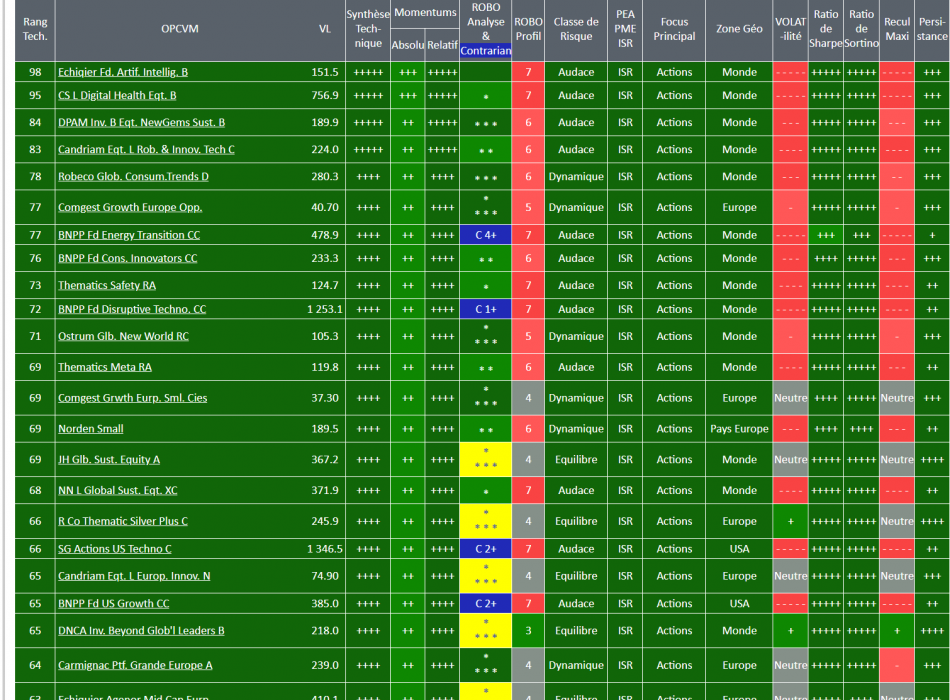Open DPAM Inv. B Eqt. NewGems Sust. B
Screen dimensions: 950x700
pos(141,122)
